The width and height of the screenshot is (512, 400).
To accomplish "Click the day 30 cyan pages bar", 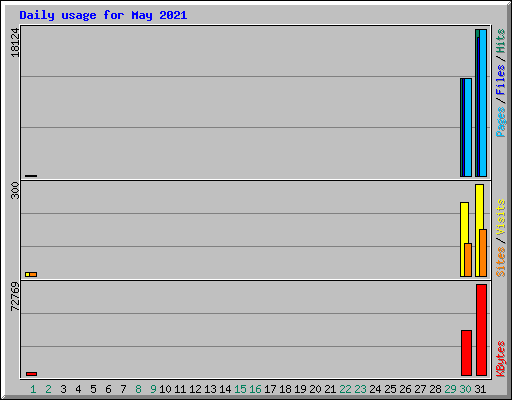I will 468,127.
